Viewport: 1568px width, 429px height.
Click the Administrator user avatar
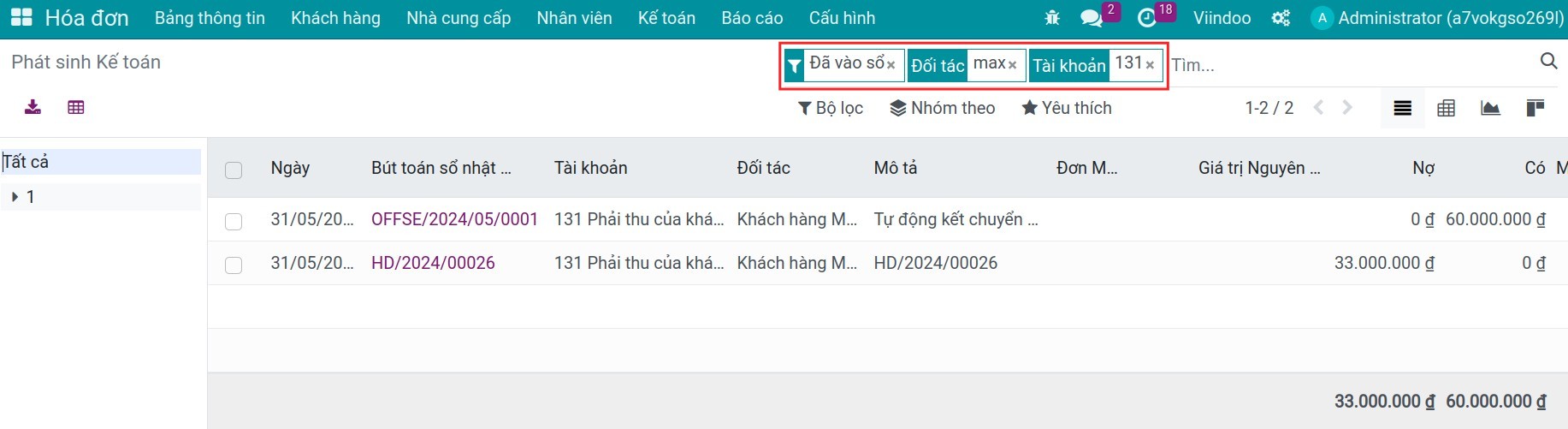coord(1322,17)
